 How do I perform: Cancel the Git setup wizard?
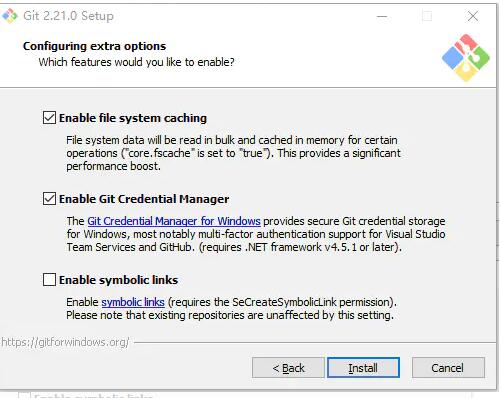pos(448,368)
